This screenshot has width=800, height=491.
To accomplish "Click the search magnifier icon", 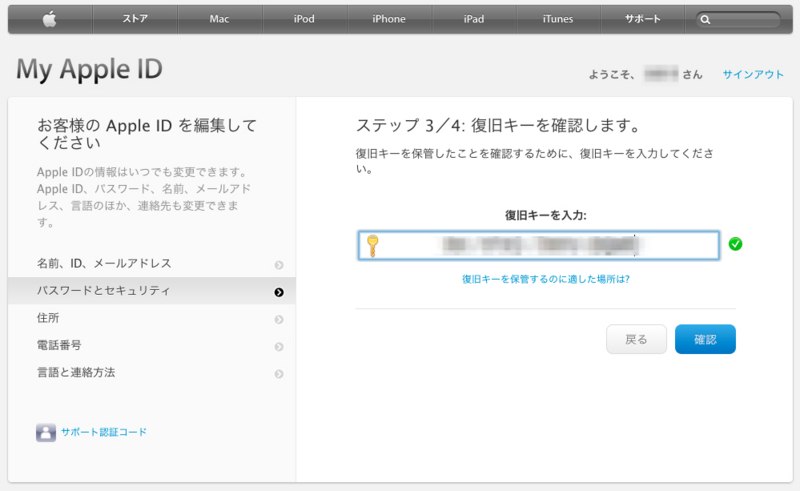I will coord(705,20).
